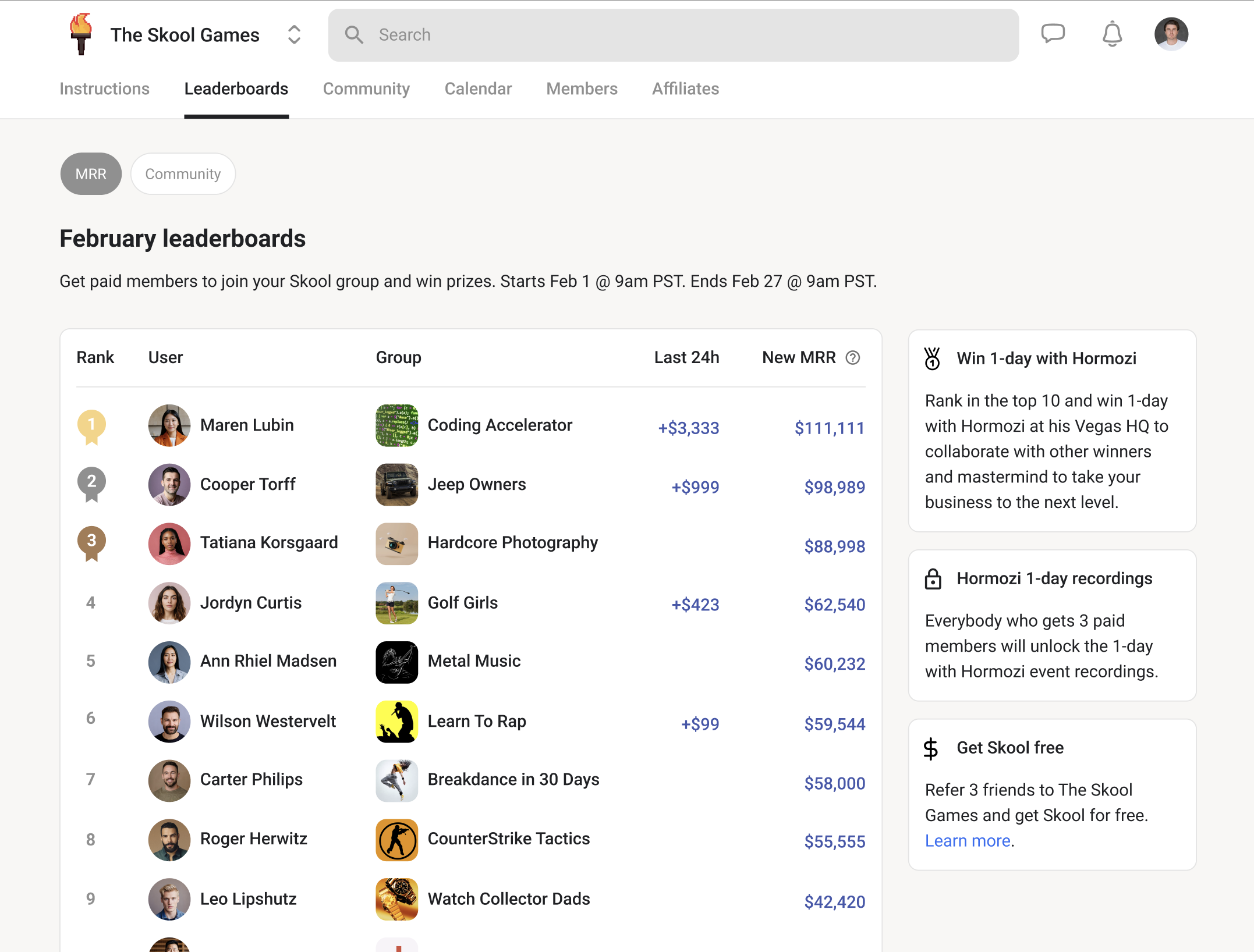Open the Affiliates tab
Viewport: 1254px width, 952px height.
coord(685,89)
